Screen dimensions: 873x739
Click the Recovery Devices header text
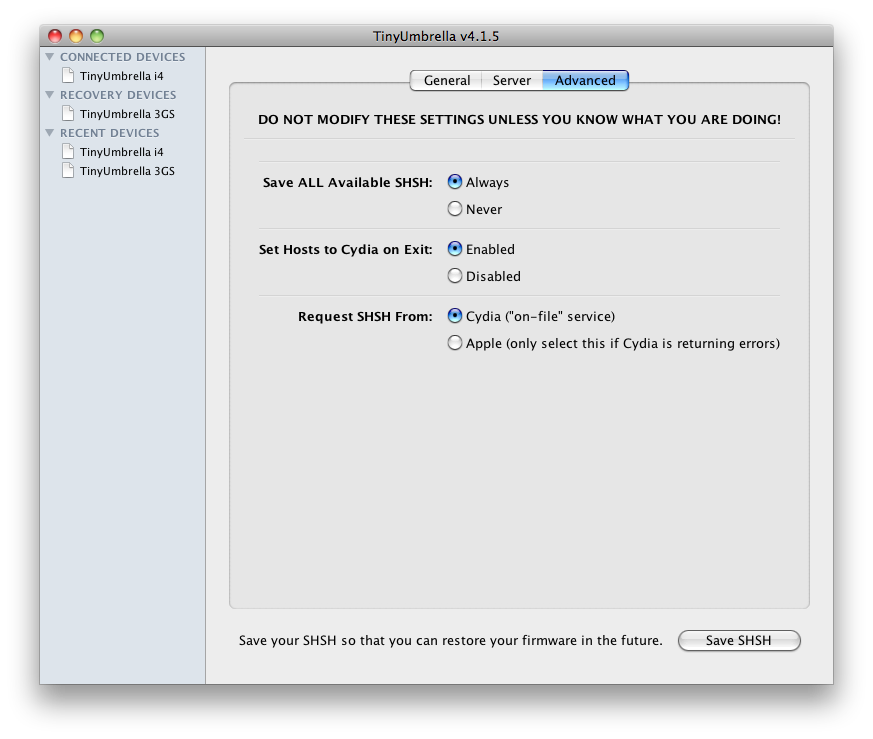click(x=118, y=95)
